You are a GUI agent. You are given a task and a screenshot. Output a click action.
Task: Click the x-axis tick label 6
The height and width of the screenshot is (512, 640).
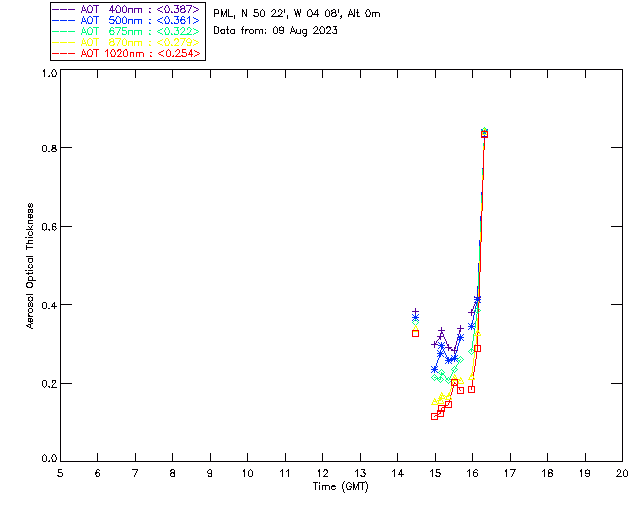[x=98, y=473]
